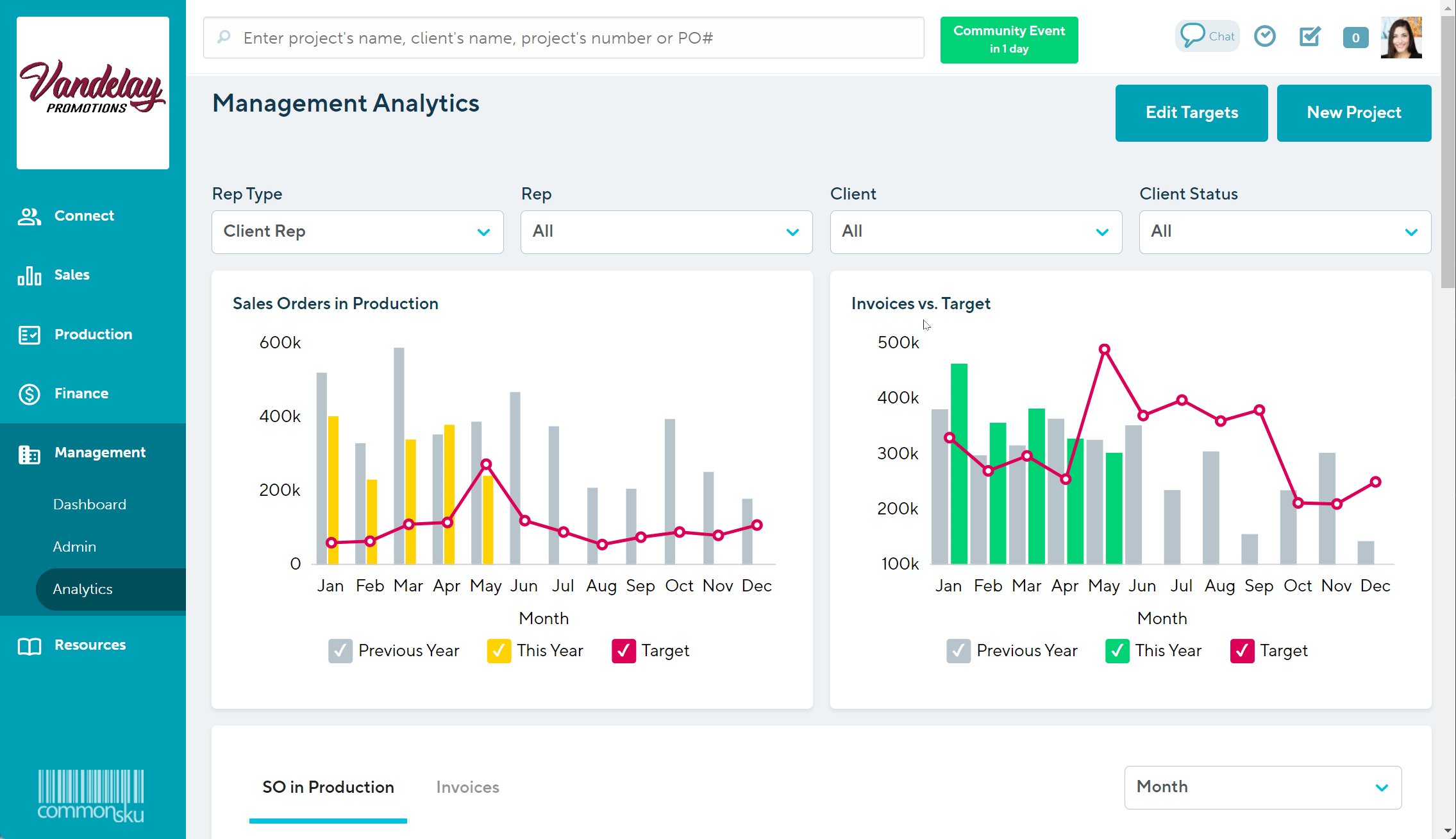Image resolution: width=1456 pixels, height=839 pixels.
Task: Open the clock checkmark reminders icon
Action: click(x=1264, y=36)
